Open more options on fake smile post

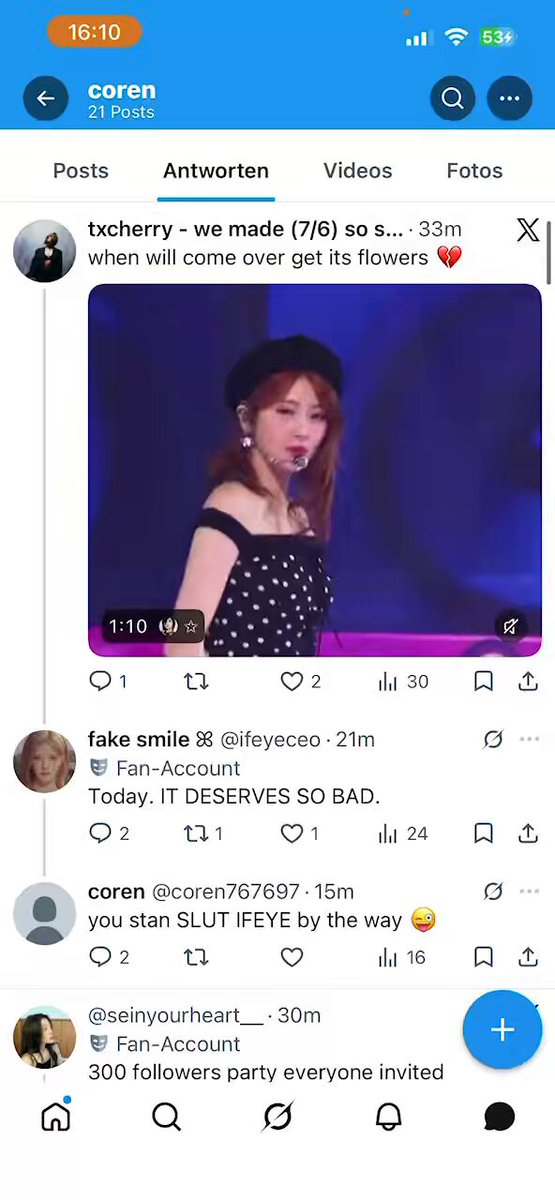(529, 740)
